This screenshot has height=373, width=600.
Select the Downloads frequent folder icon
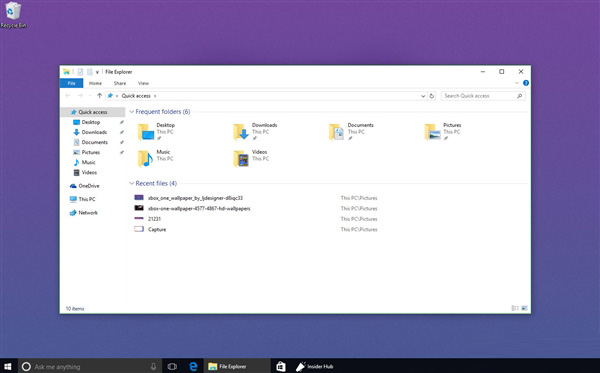coord(241,132)
